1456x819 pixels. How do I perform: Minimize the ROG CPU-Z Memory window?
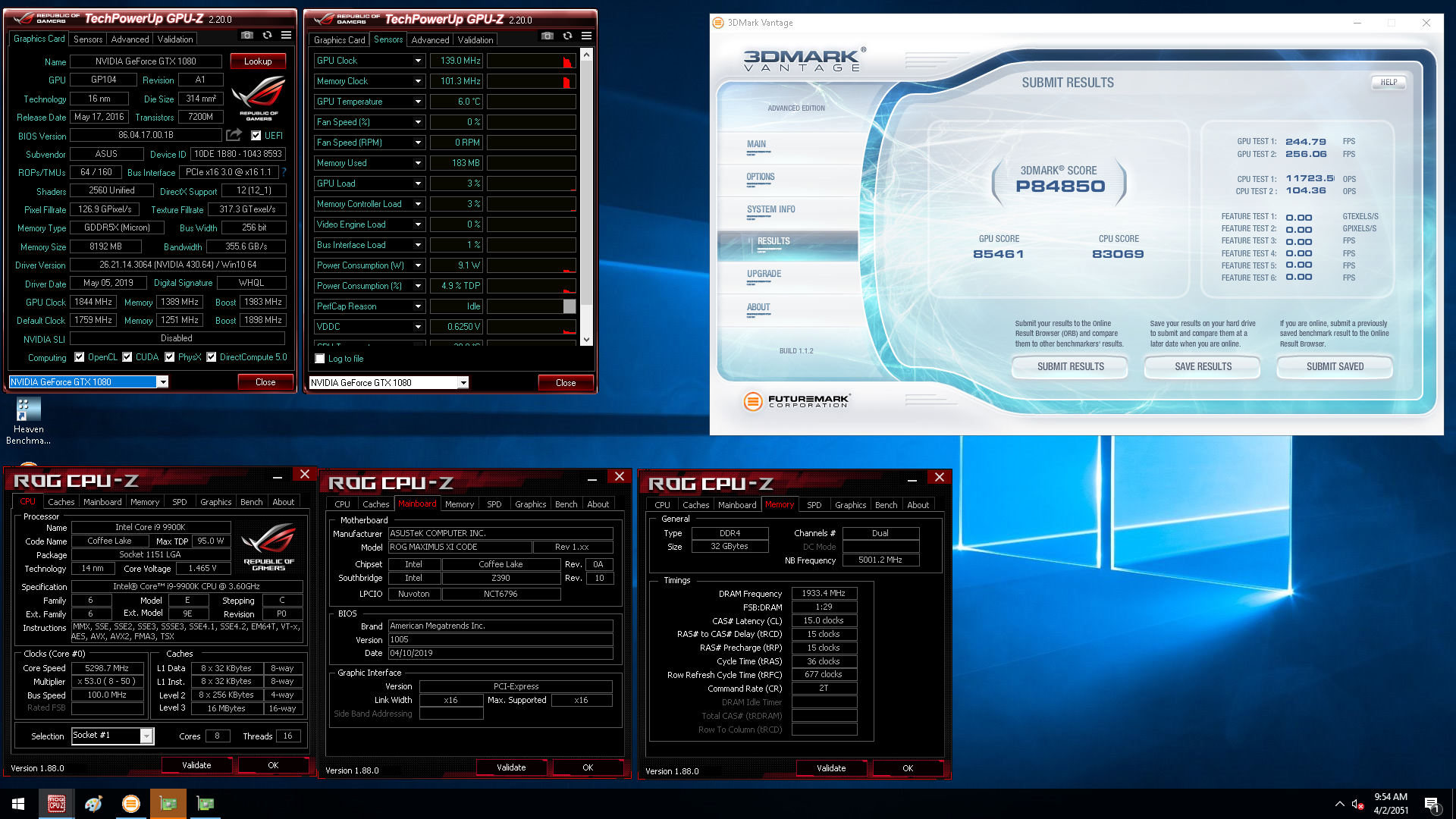[x=912, y=479]
